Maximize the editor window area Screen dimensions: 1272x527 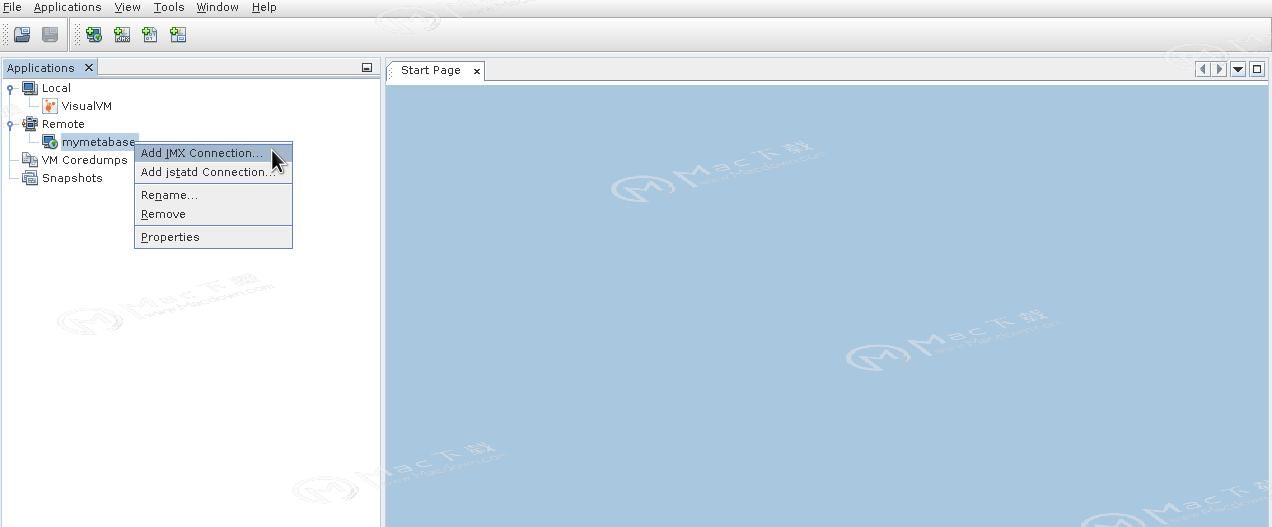(x=1257, y=69)
